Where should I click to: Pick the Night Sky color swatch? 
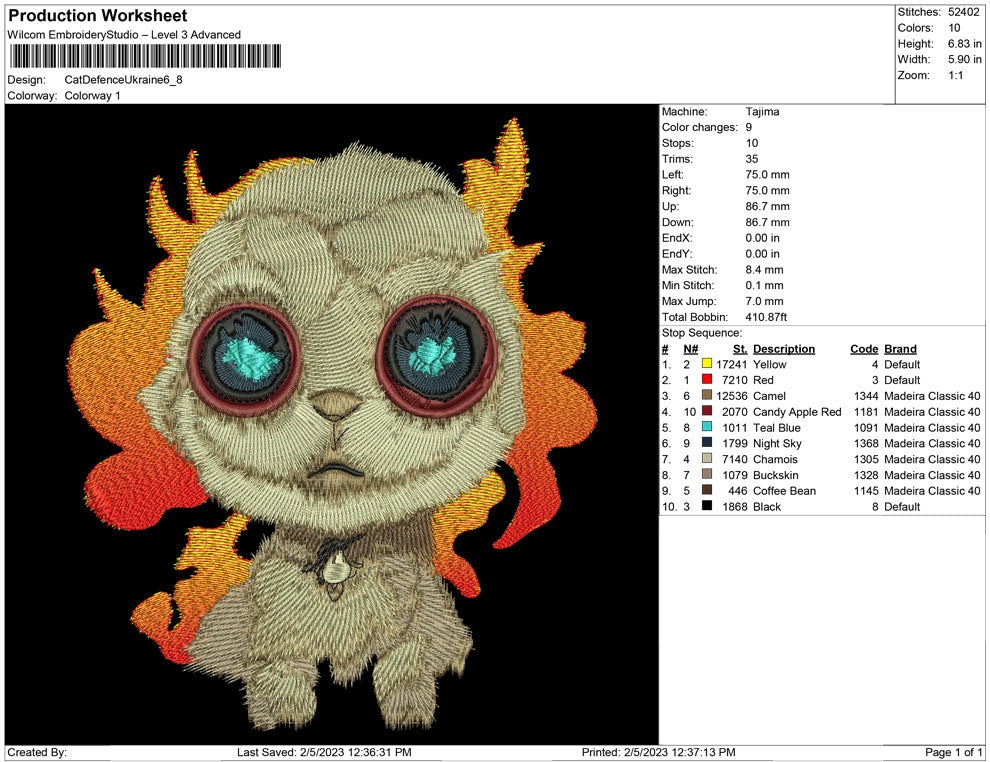707,443
